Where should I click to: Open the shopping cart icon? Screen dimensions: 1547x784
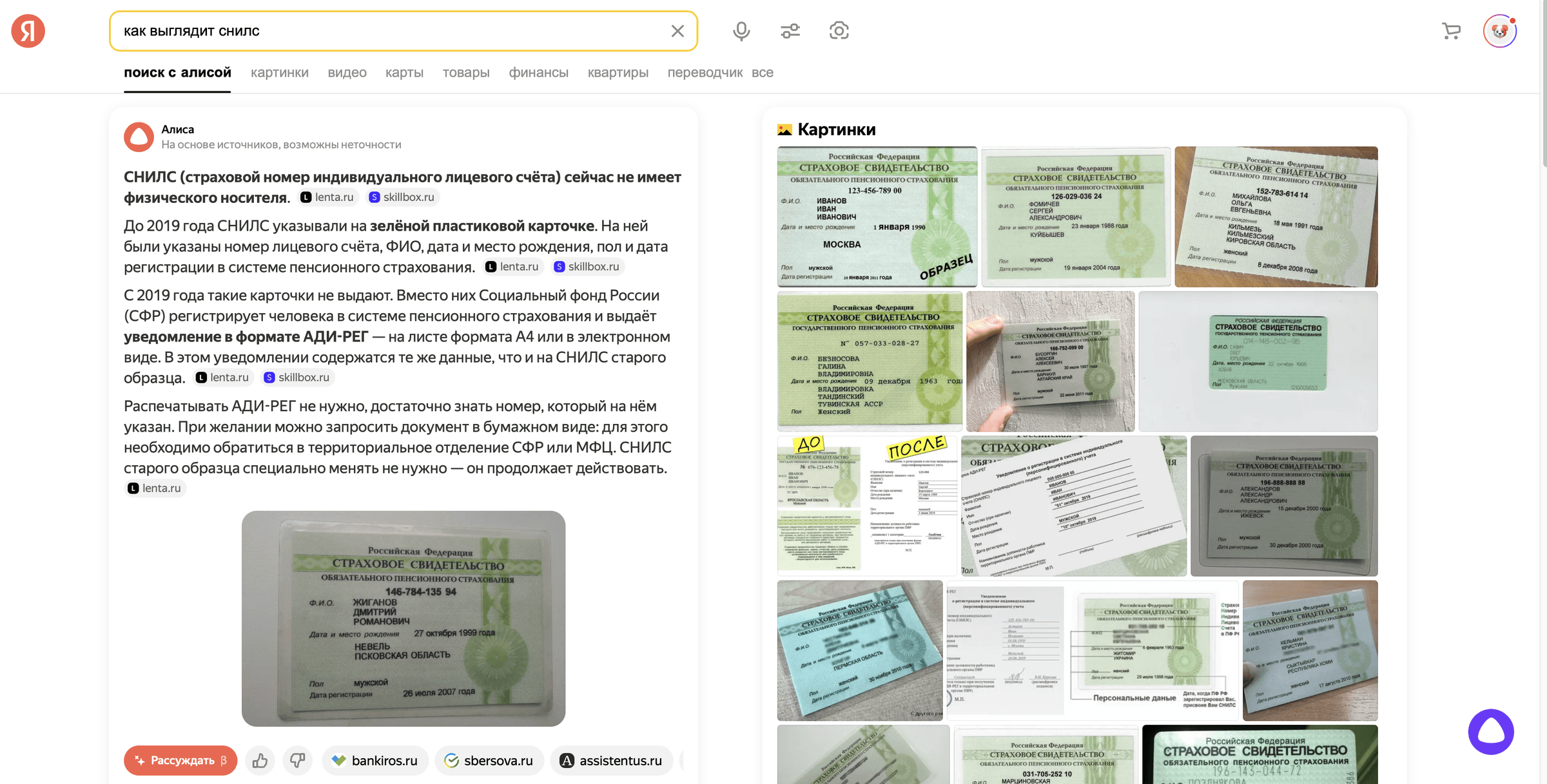pos(1451,31)
